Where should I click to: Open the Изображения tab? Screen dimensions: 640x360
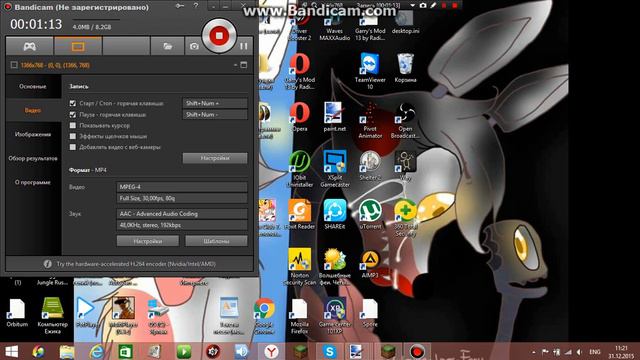33,134
